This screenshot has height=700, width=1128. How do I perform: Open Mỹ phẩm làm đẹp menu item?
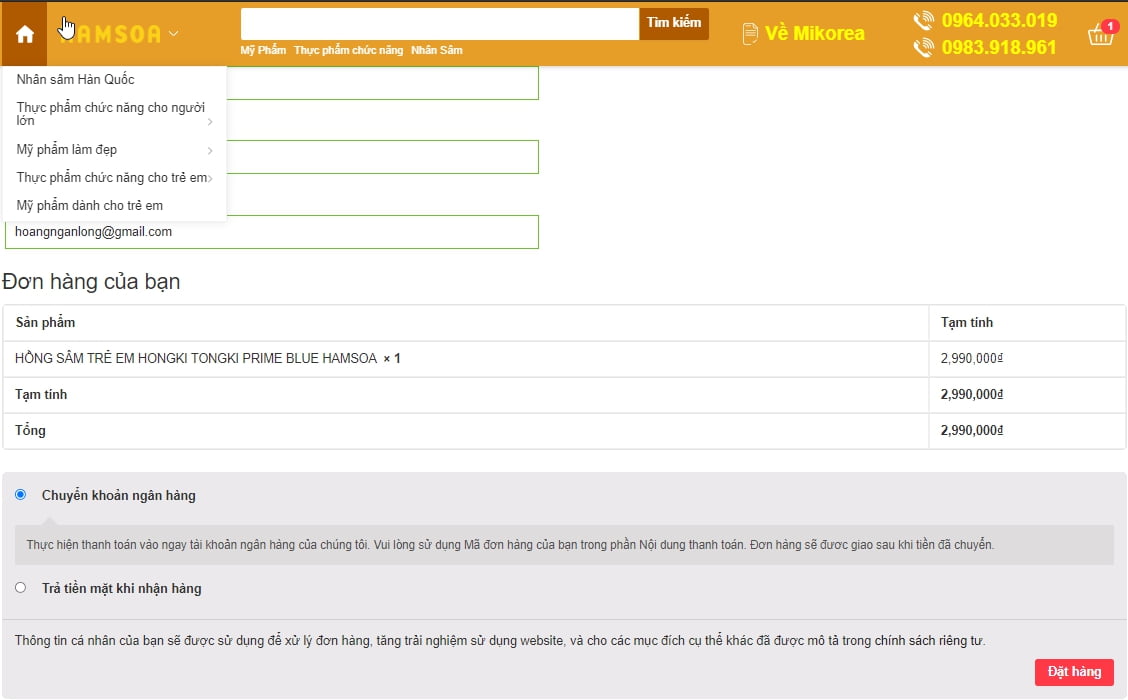click(66, 150)
